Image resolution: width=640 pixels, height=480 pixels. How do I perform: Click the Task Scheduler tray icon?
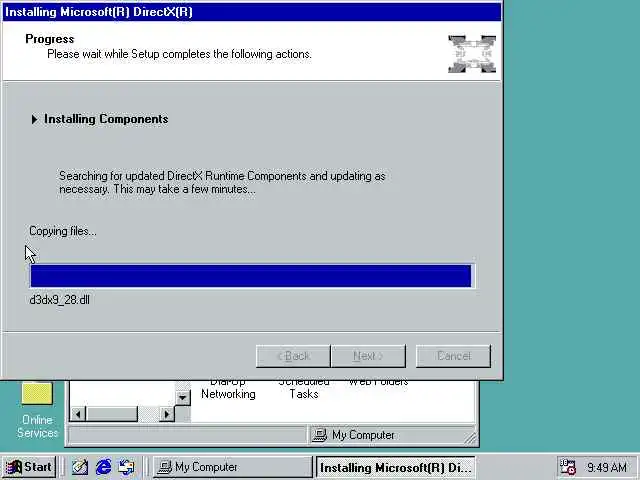pyautogui.click(x=567, y=467)
